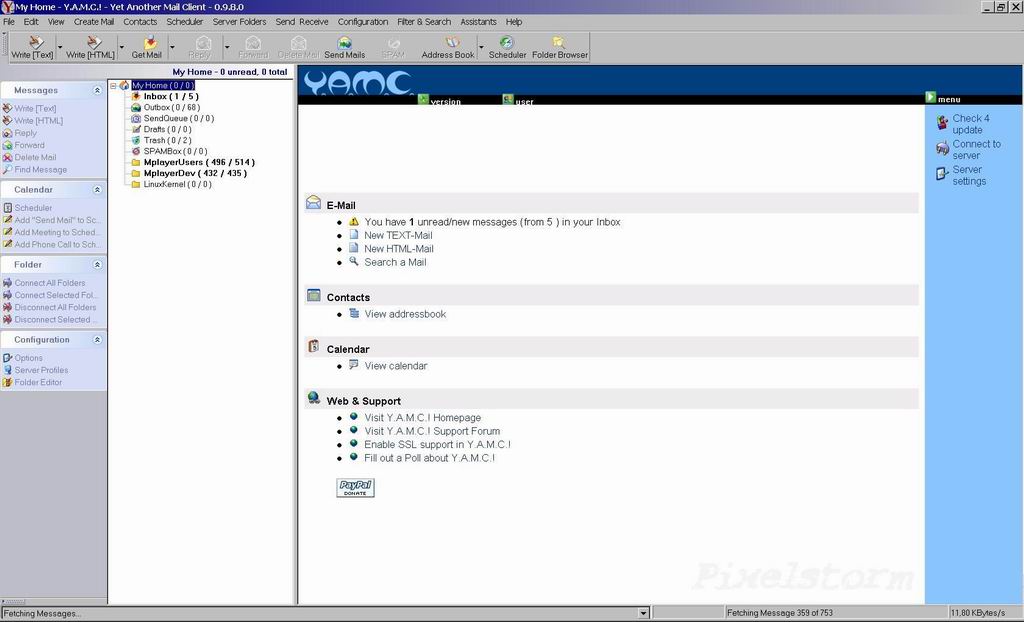Open the File menu

9,22
